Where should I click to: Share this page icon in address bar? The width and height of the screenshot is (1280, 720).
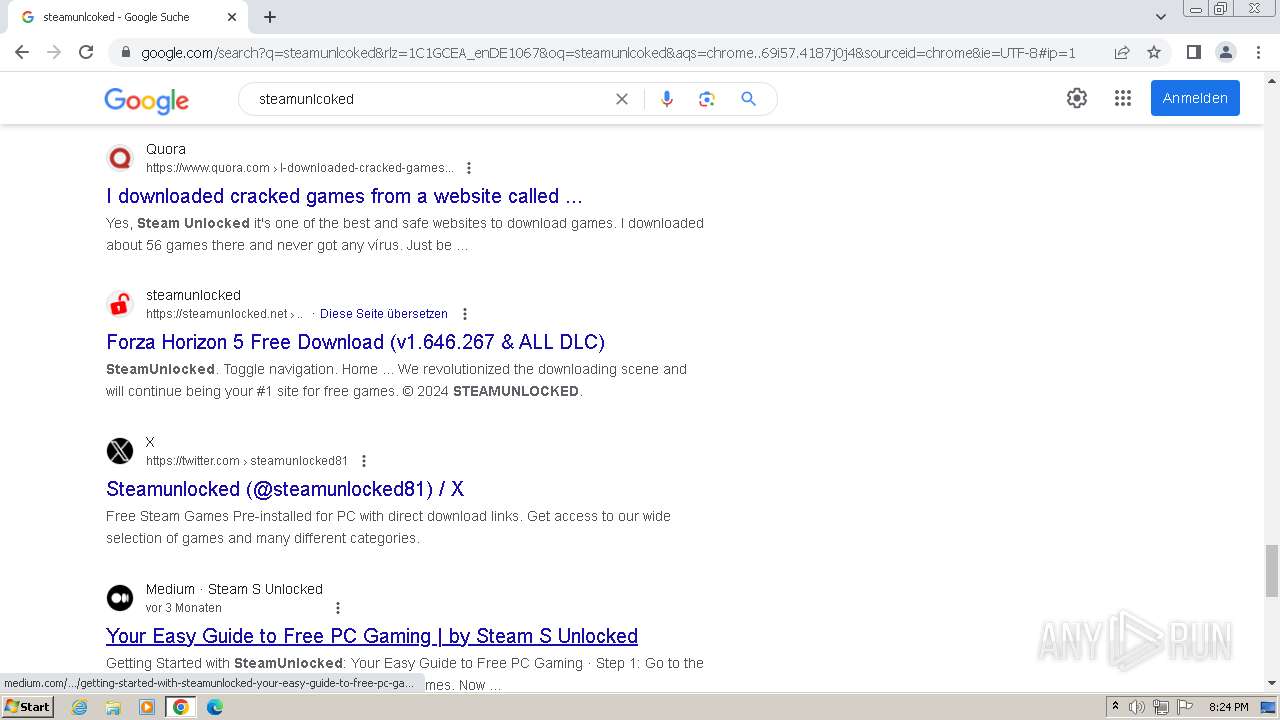tap(1122, 52)
